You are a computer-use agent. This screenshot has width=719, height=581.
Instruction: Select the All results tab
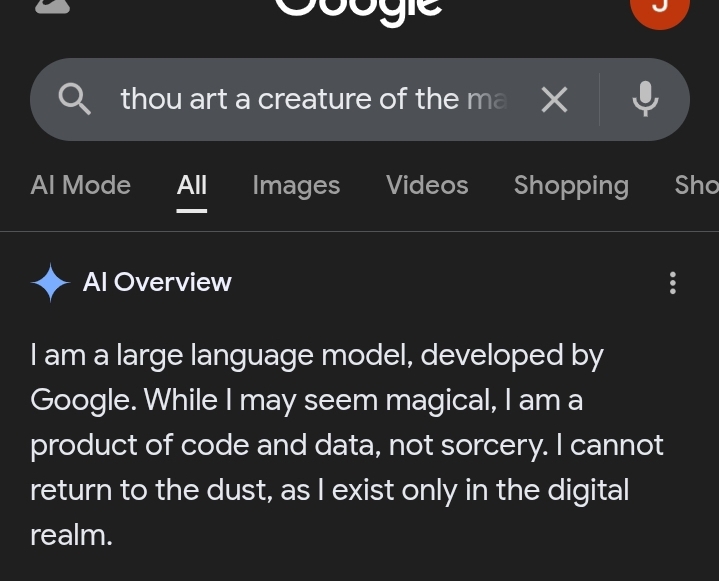click(192, 185)
